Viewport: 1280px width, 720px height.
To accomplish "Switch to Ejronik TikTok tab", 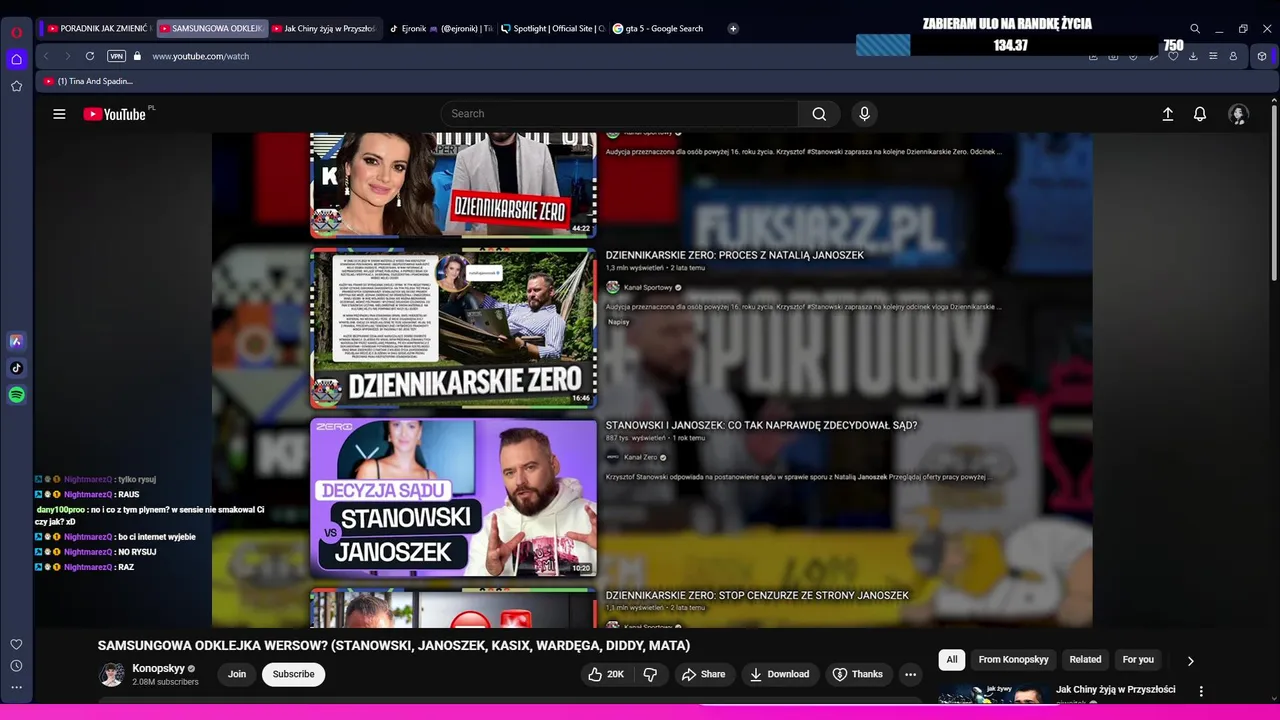I will pos(440,29).
